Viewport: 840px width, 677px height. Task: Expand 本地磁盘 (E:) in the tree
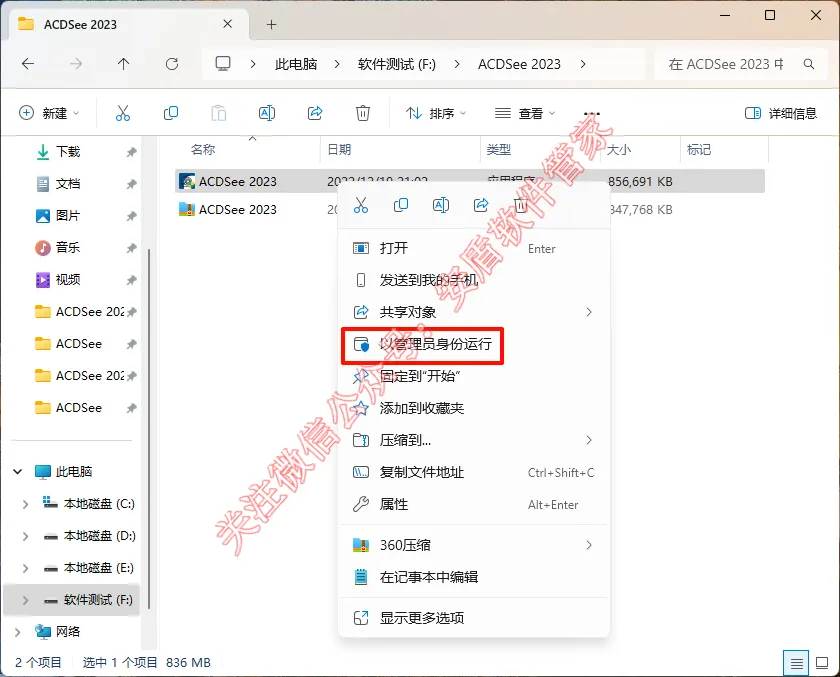click(x=25, y=568)
